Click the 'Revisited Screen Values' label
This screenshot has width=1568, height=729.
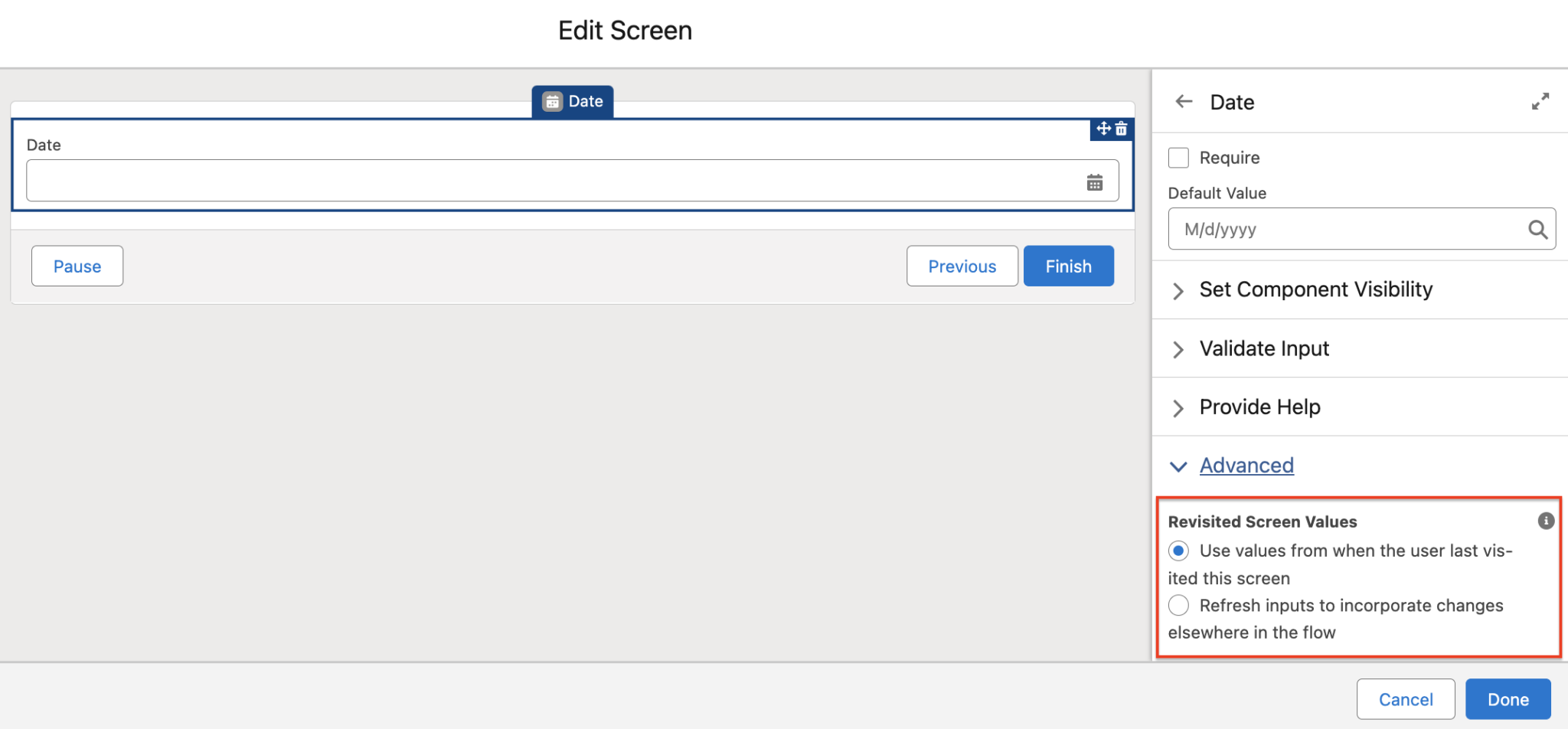pos(1263,521)
